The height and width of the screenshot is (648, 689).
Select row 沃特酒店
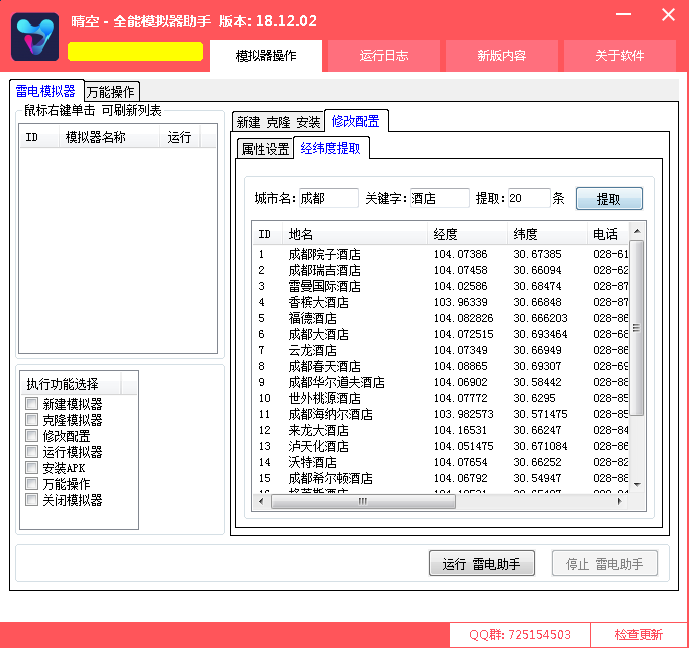[x=441, y=462]
